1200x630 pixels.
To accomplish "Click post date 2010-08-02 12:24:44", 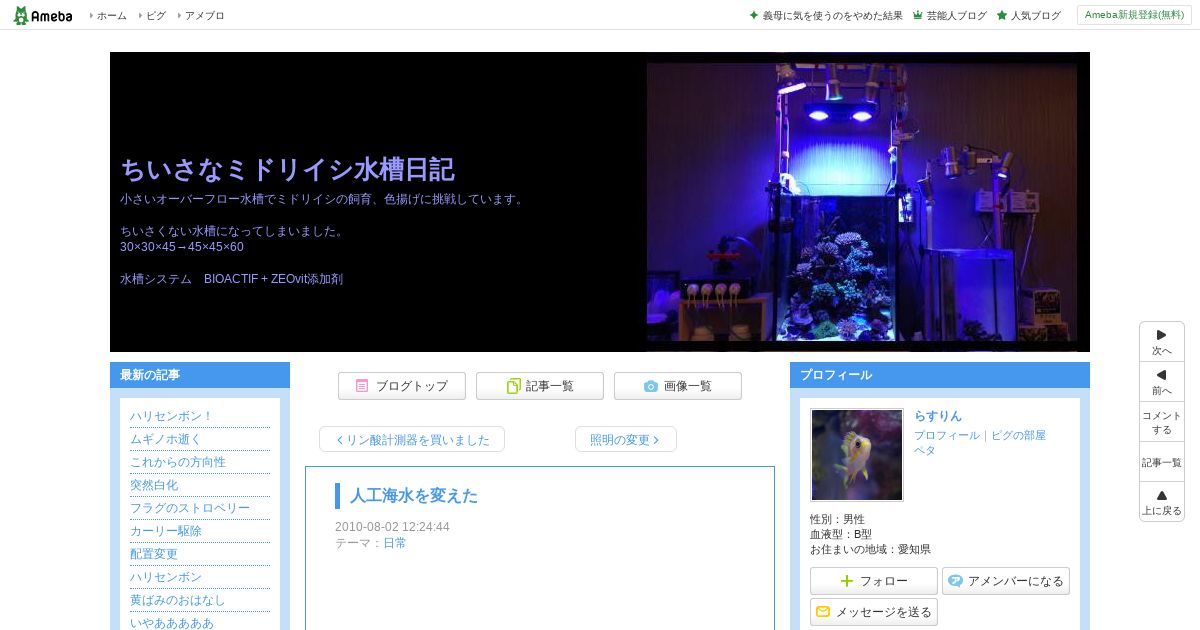I will pos(392,527).
